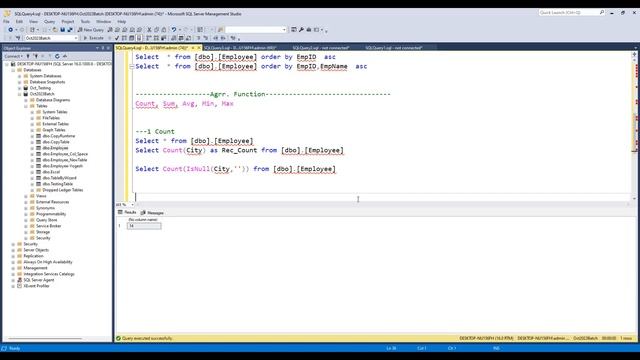The width and height of the screenshot is (640, 360).
Task: Toggle Include Live Query Statistics
Action: (x=156, y=38)
